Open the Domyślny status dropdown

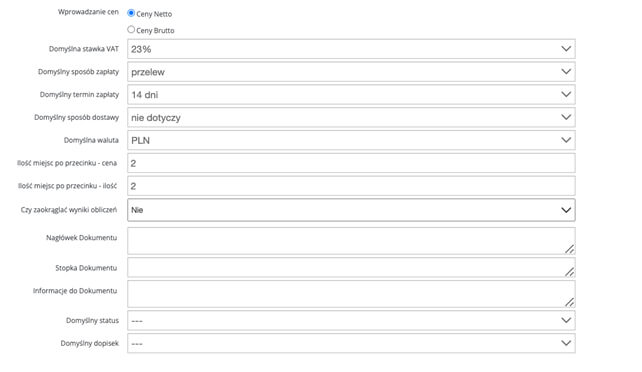tap(351, 320)
